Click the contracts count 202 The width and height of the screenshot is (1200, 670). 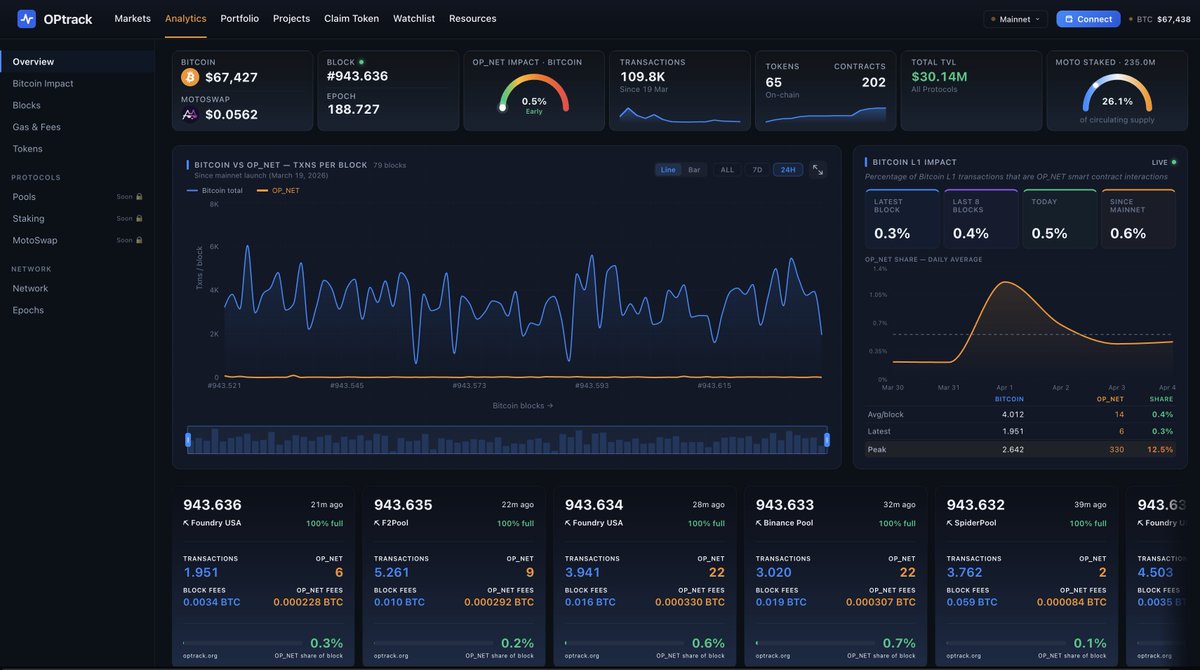click(874, 82)
